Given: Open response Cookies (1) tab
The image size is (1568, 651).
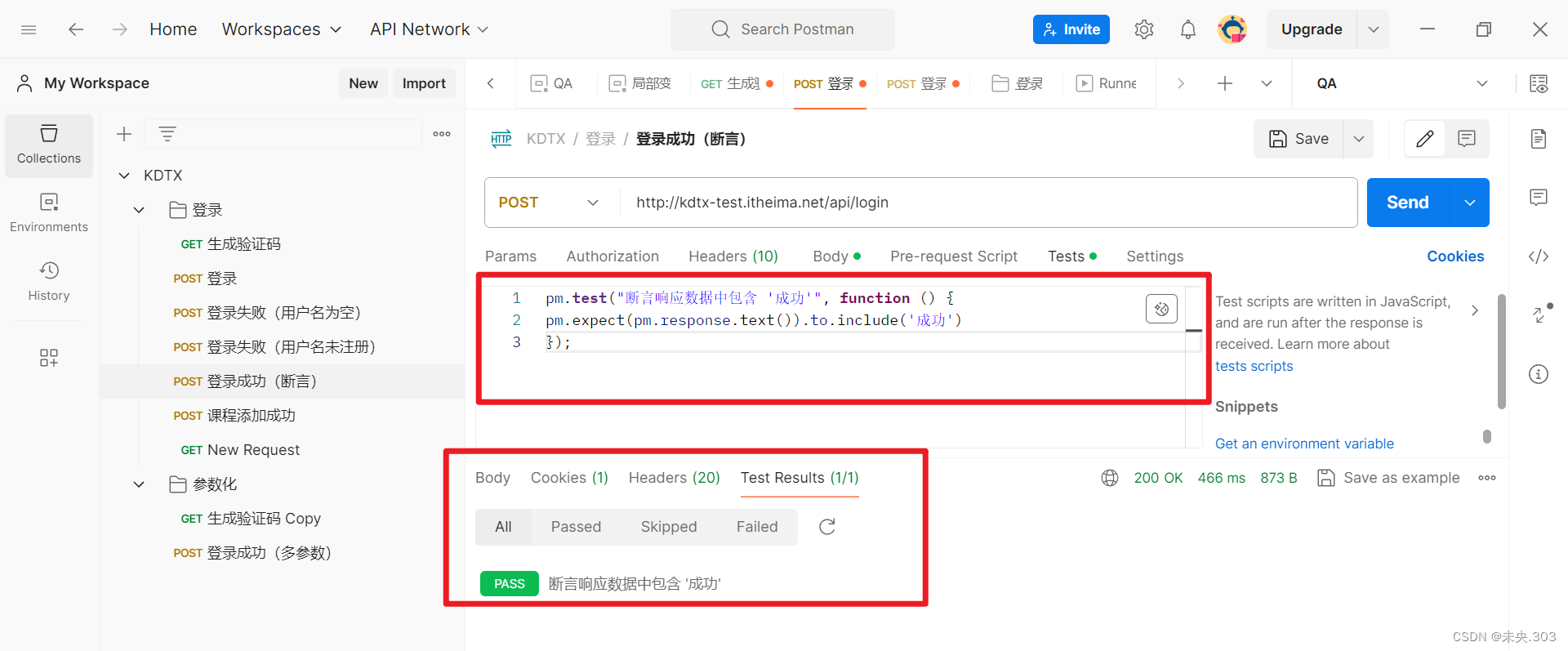Looking at the screenshot, I should click(569, 478).
